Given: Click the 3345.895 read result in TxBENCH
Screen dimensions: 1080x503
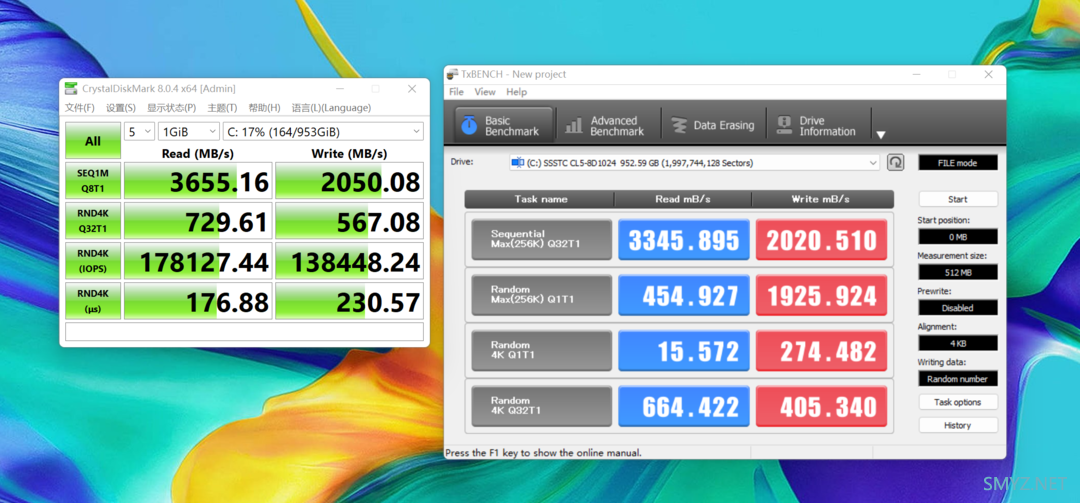Looking at the screenshot, I should coord(684,240).
